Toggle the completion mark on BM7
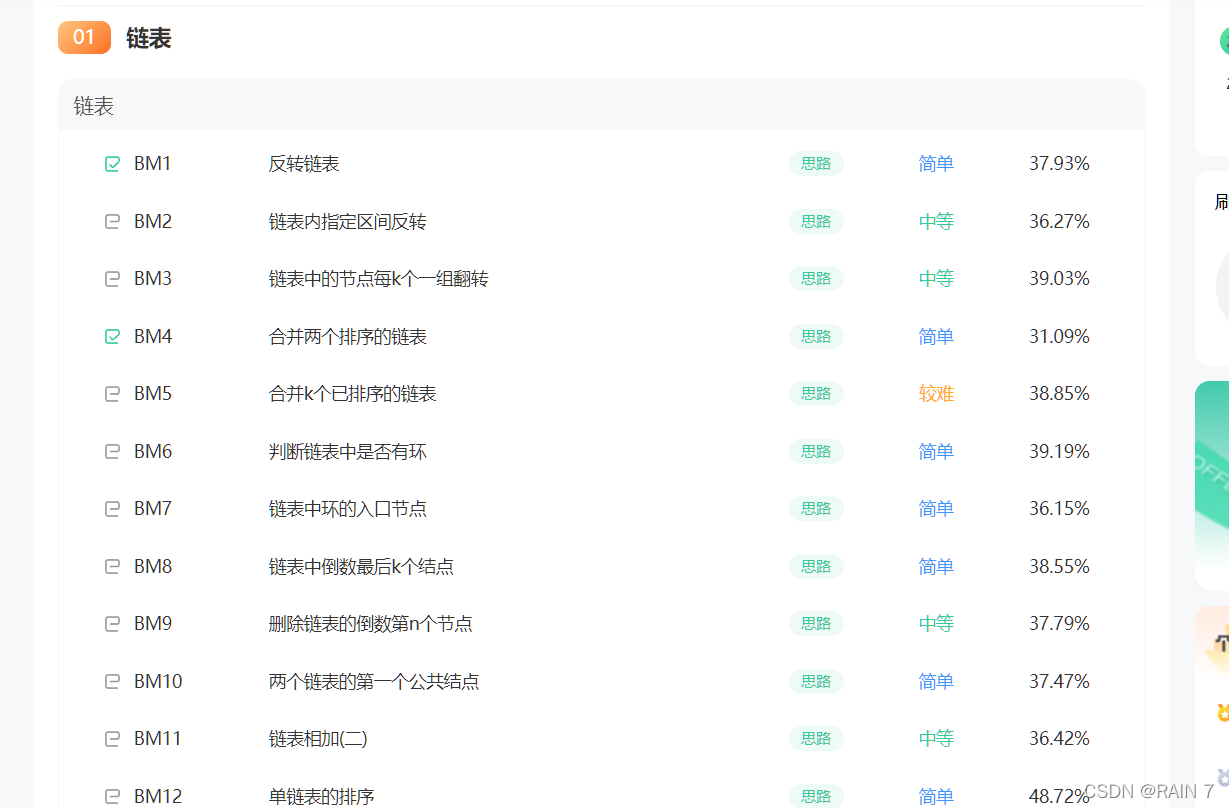The height and width of the screenshot is (808, 1229). tap(112, 508)
